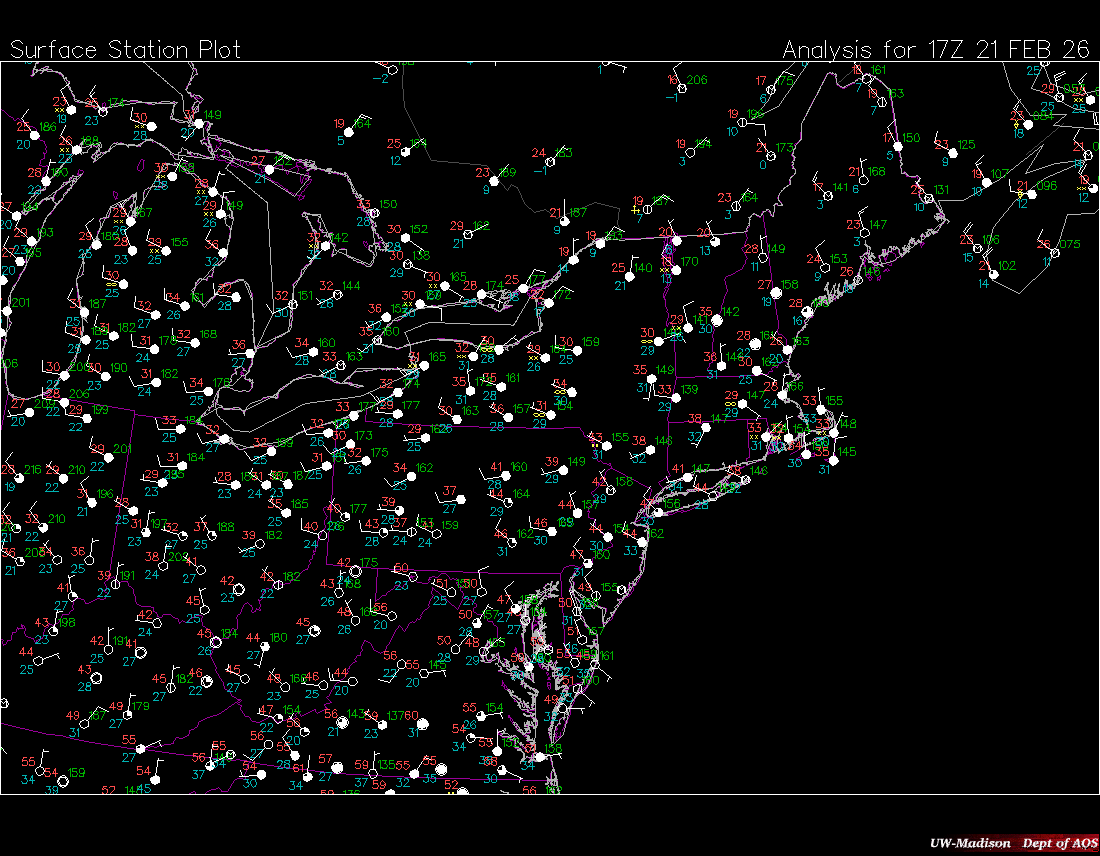Select station circle reading 41 with pressure 160
Screen dimensions: 1100x856
coord(506,475)
